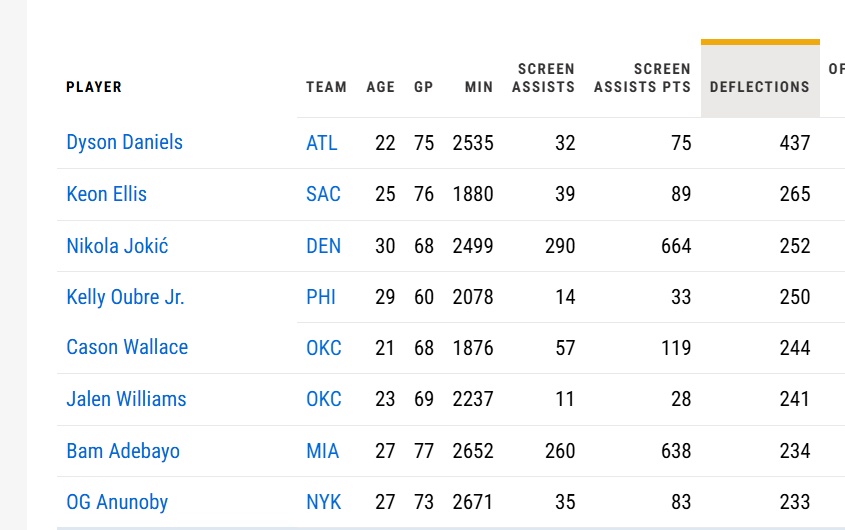Sort table by MIN column
The height and width of the screenshot is (530, 845).
479,87
